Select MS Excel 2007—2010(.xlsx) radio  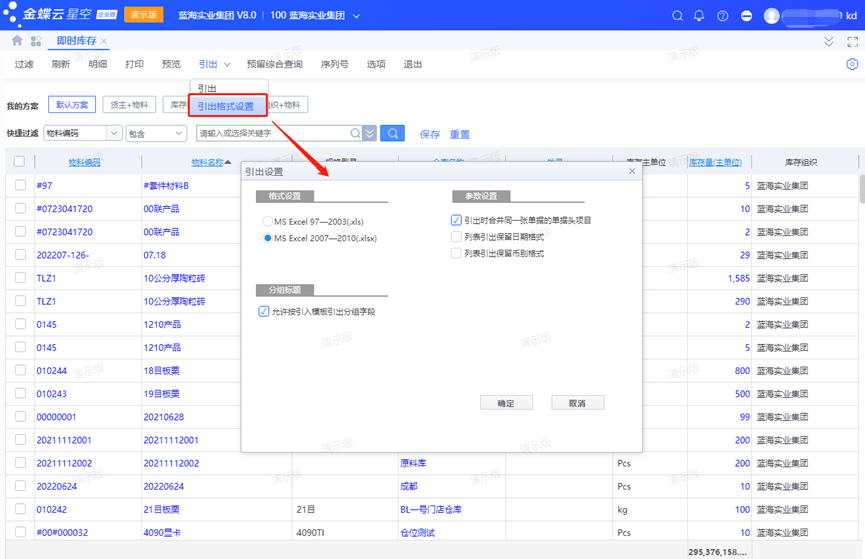click(268, 238)
